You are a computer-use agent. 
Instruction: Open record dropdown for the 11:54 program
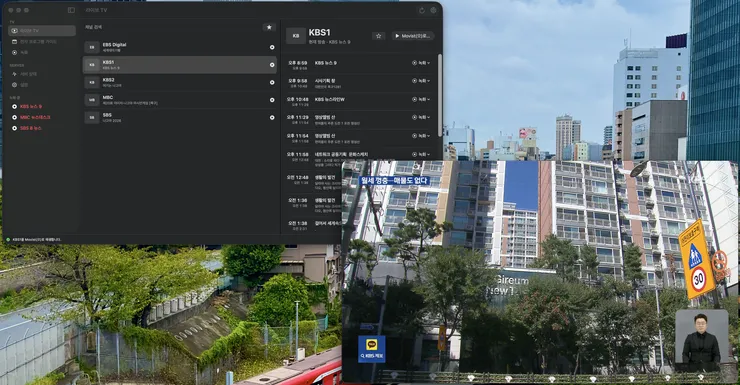tap(420, 136)
